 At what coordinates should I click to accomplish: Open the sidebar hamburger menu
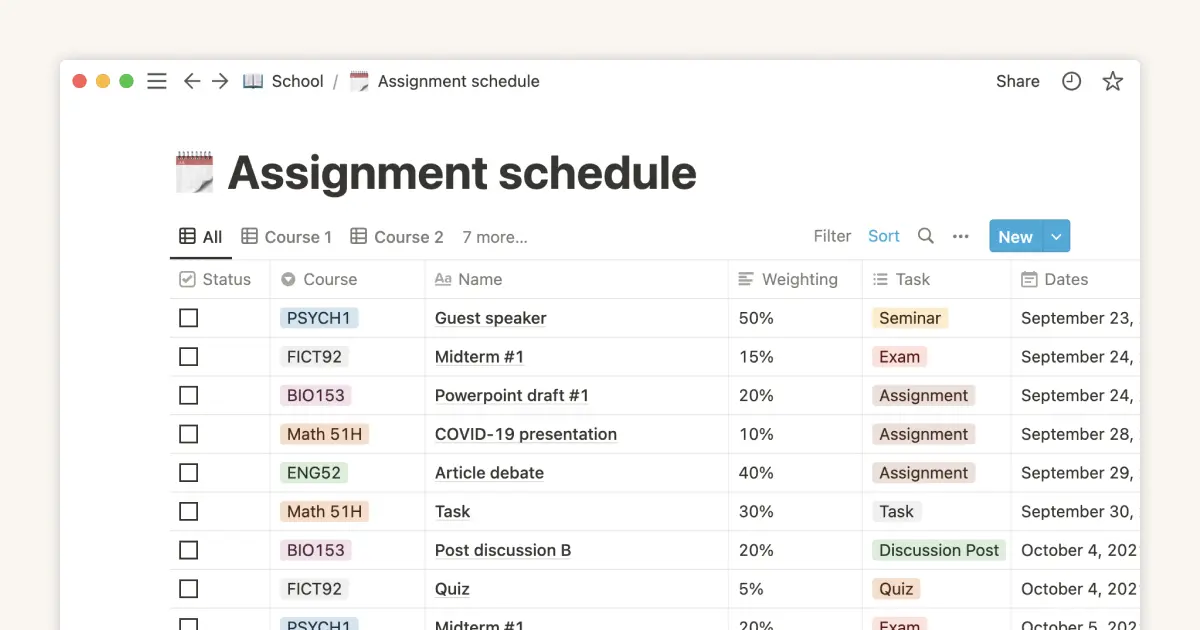(157, 82)
